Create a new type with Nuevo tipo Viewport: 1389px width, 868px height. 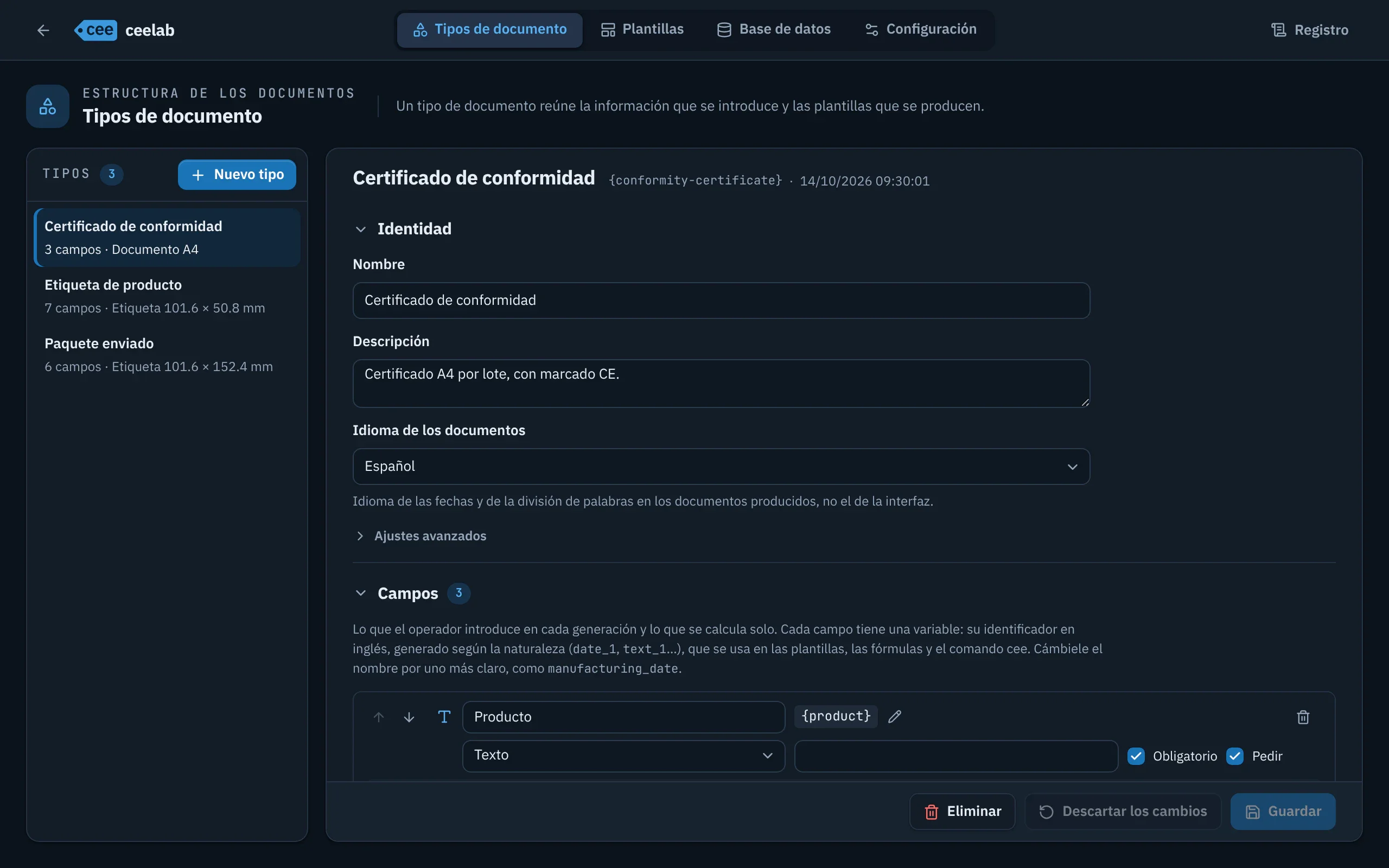click(237, 175)
